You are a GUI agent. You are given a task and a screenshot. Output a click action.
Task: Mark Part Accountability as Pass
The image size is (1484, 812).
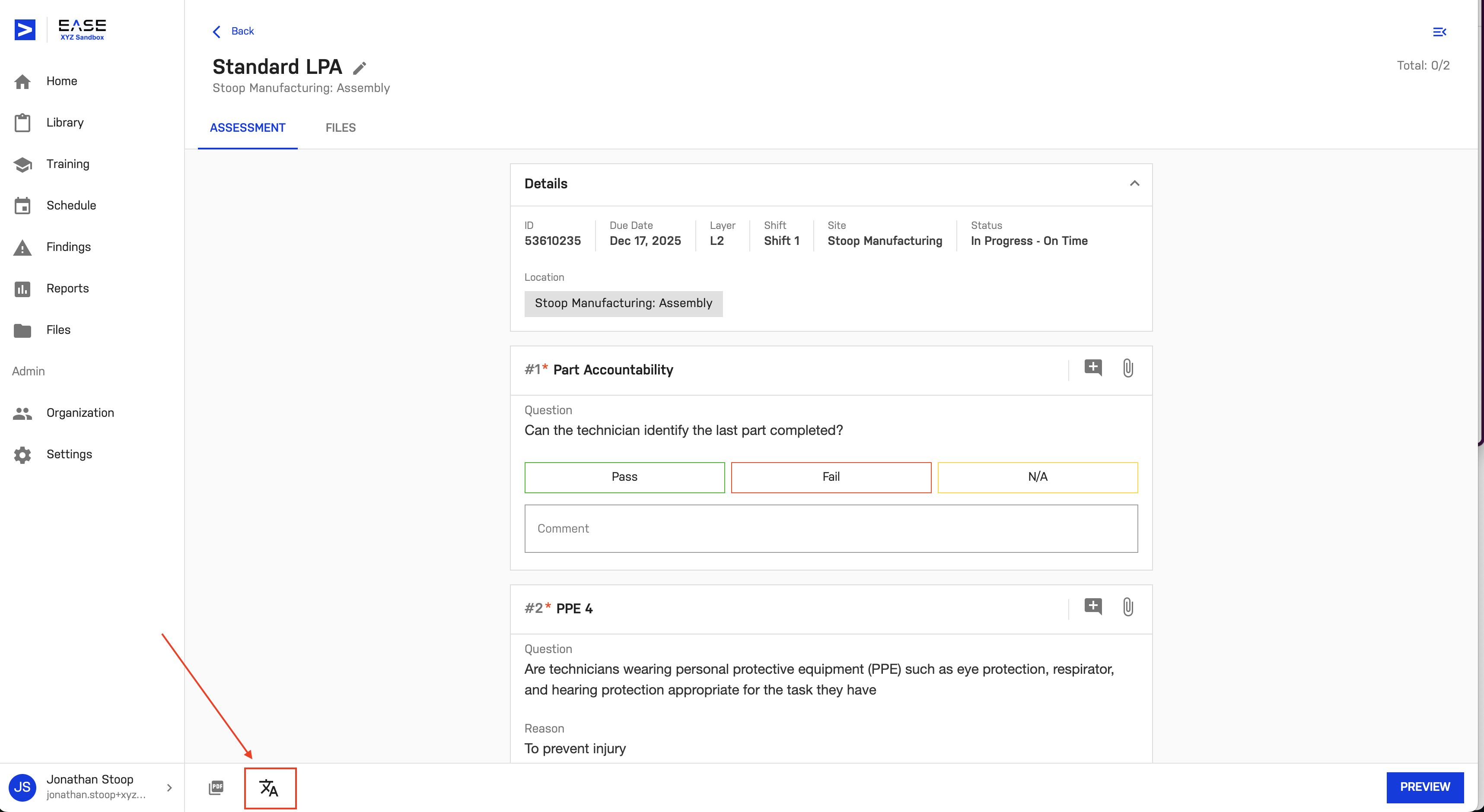click(624, 477)
